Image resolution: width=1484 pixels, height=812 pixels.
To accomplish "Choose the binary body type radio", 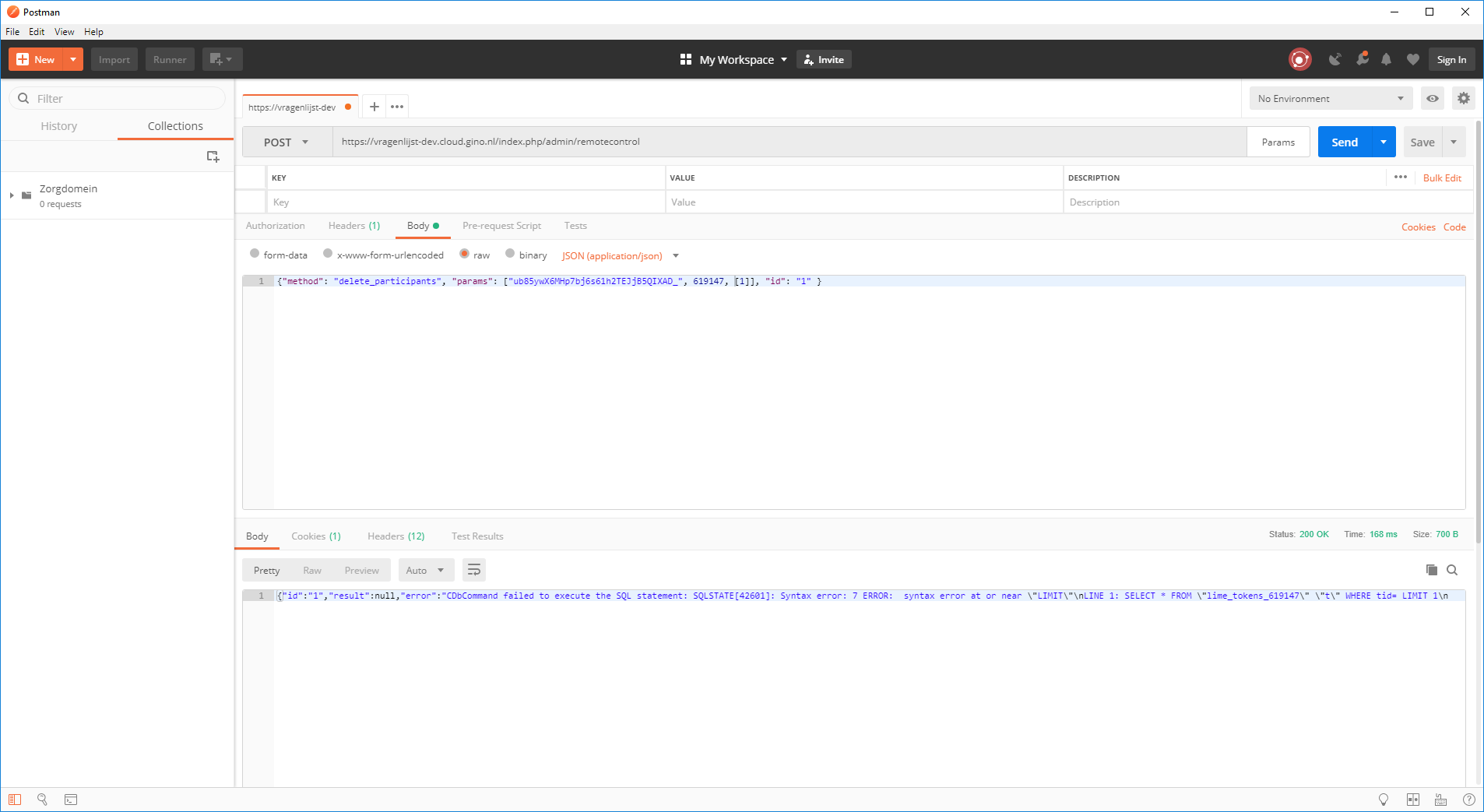I will point(510,254).
